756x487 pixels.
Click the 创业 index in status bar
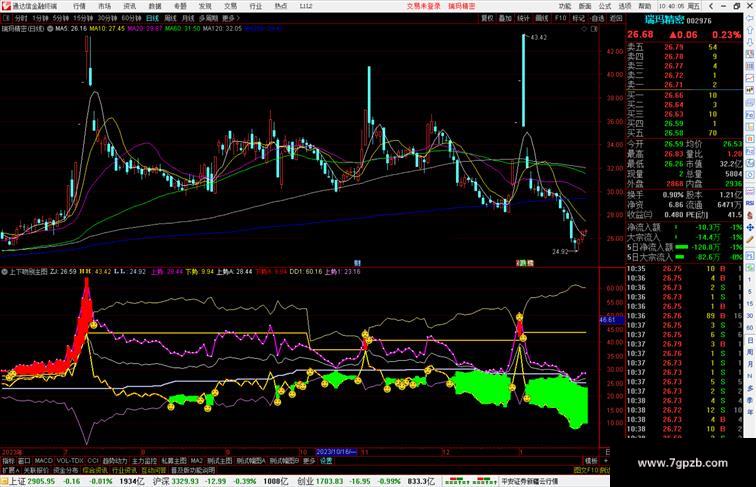305,481
